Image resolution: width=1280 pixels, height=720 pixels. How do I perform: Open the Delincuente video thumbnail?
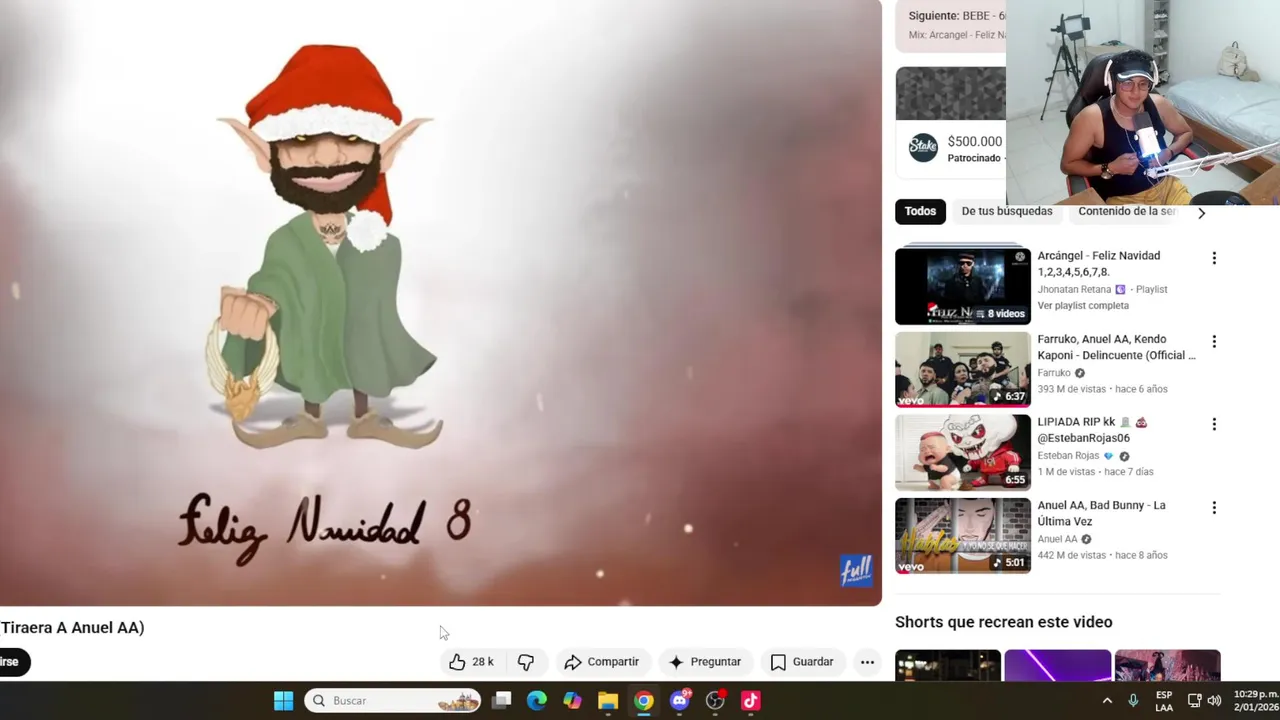pyautogui.click(x=962, y=370)
